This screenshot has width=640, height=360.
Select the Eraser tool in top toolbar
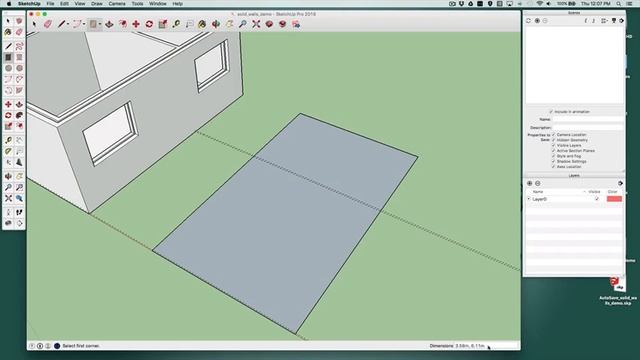click(48, 24)
